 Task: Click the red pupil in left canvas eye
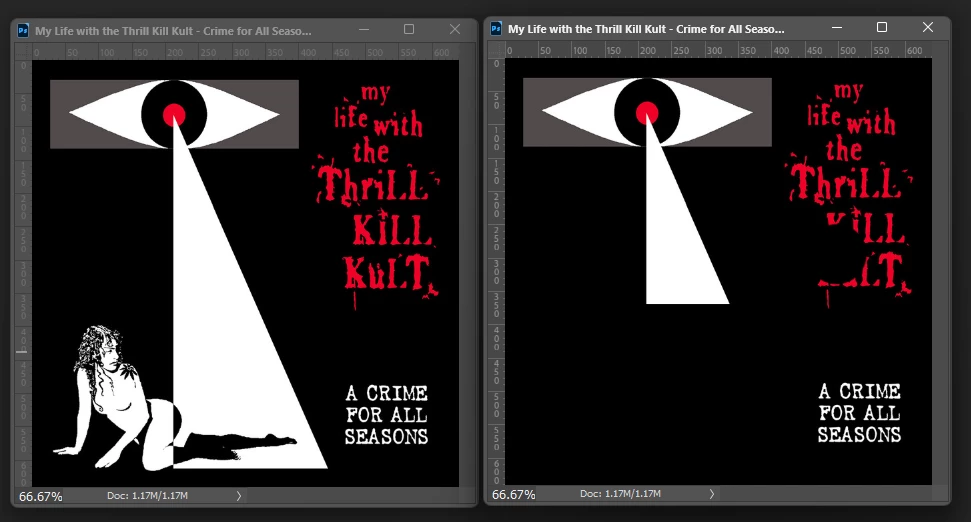click(x=174, y=115)
